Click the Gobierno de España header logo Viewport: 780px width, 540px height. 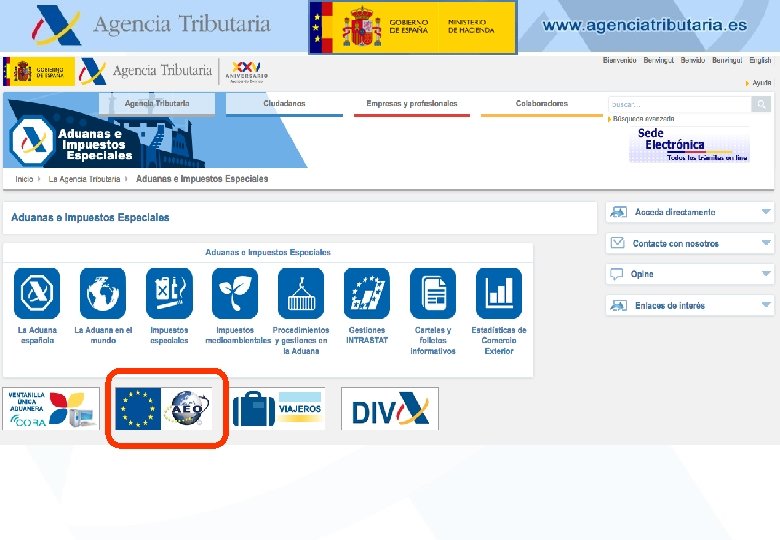[39, 72]
